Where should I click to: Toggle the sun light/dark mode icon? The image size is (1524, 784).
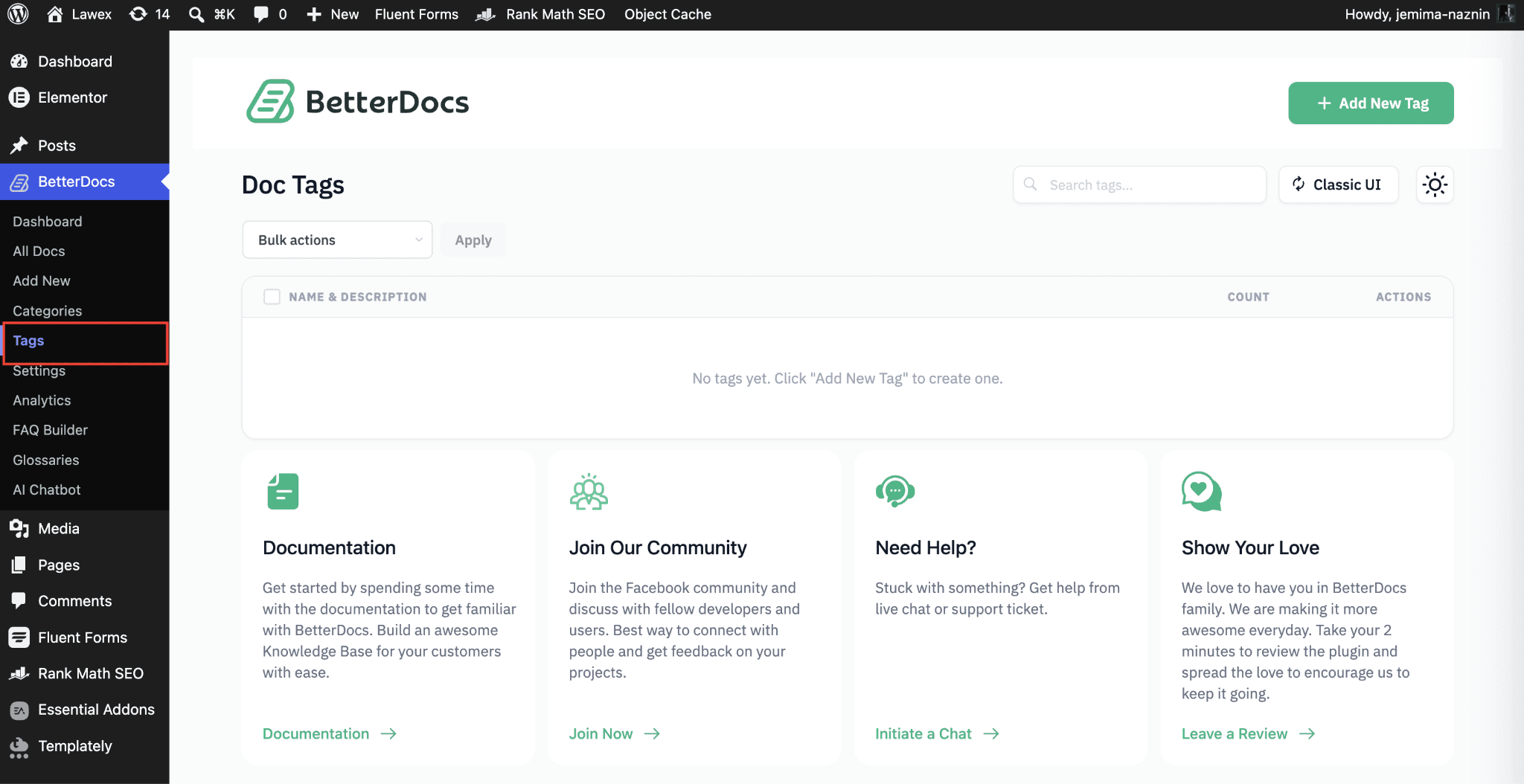1435,184
